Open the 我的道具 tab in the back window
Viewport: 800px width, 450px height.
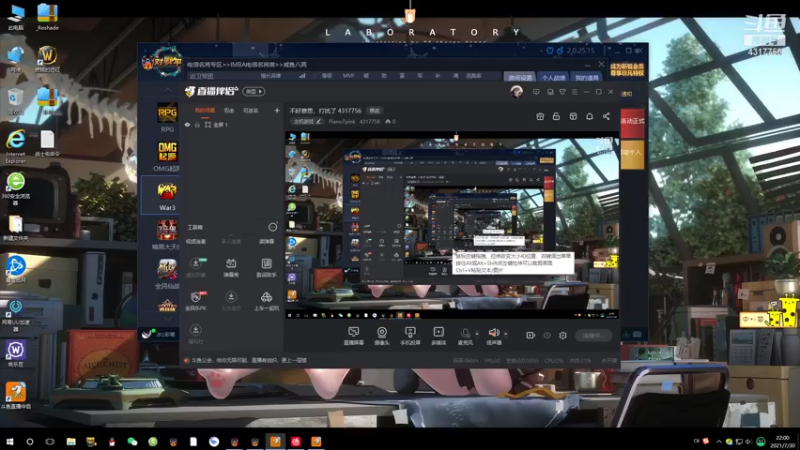586,77
